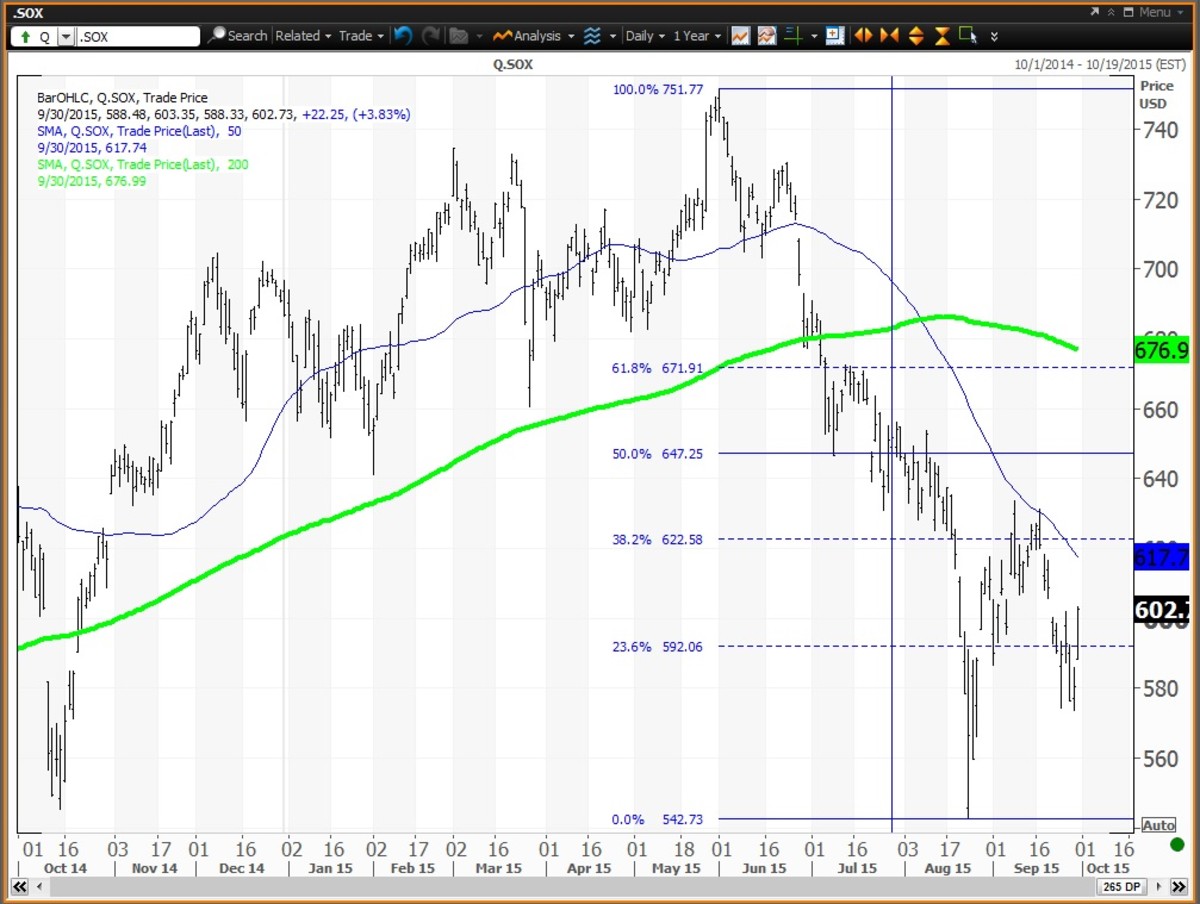Image resolution: width=1200 pixels, height=904 pixels.
Task: Click the blue wavy lines chart-type icon
Action: pos(592,36)
